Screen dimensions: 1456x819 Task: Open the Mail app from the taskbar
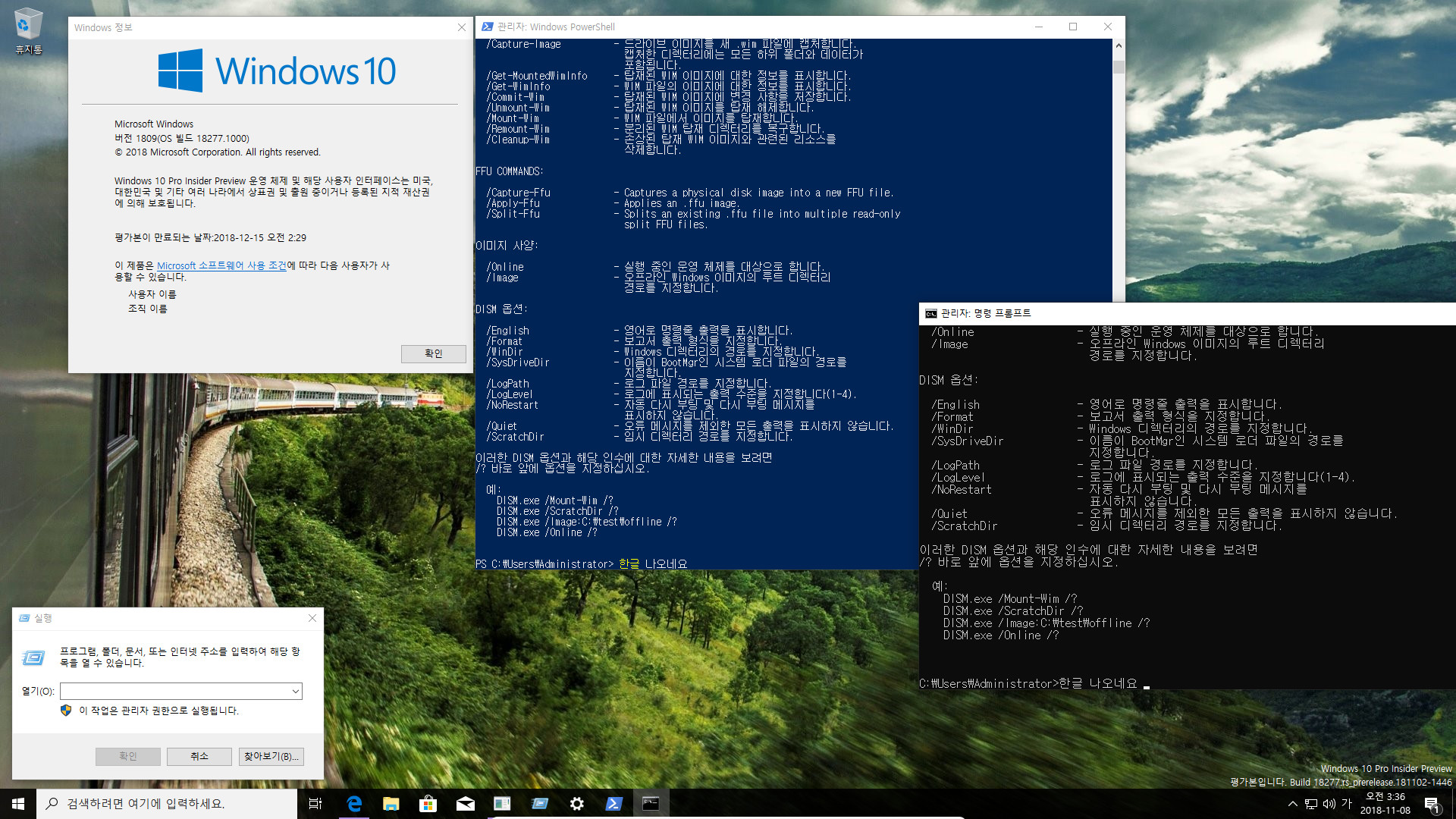(x=466, y=804)
